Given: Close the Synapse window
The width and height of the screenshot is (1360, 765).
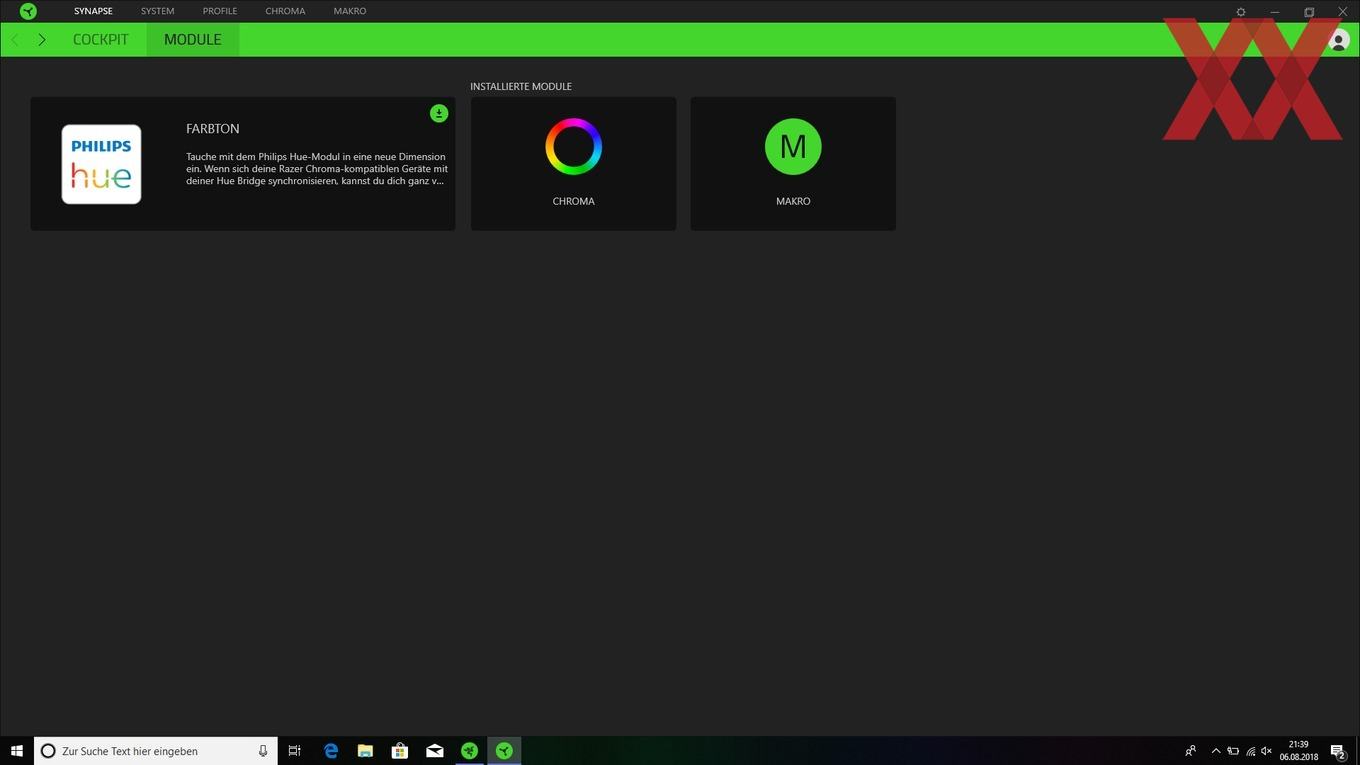Looking at the screenshot, I should pyautogui.click(x=1343, y=12).
